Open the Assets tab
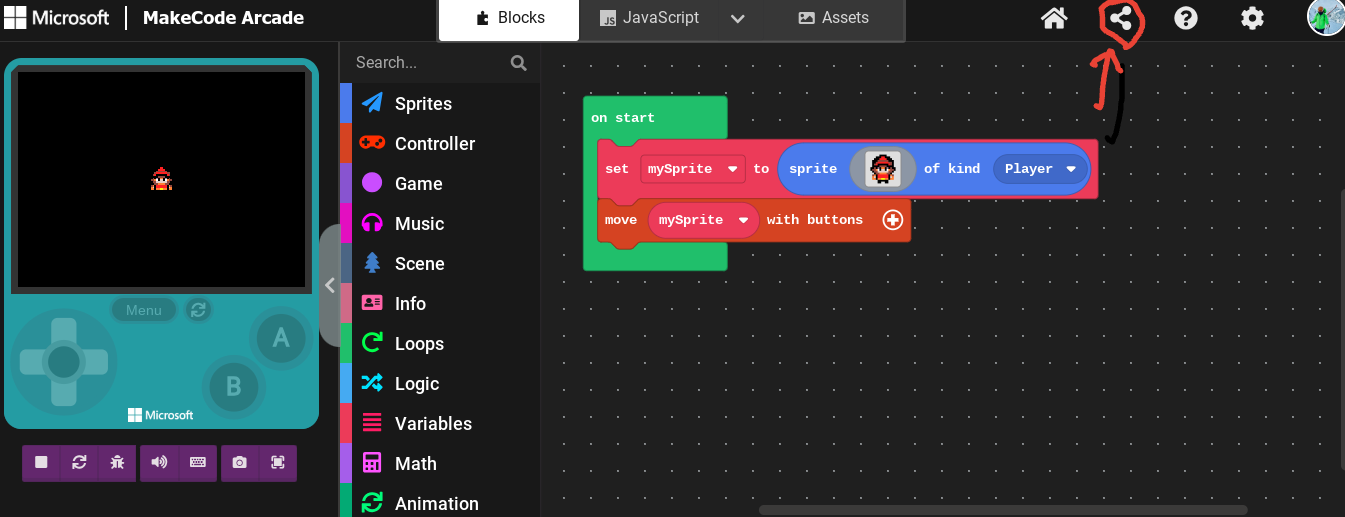 [833, 18]
